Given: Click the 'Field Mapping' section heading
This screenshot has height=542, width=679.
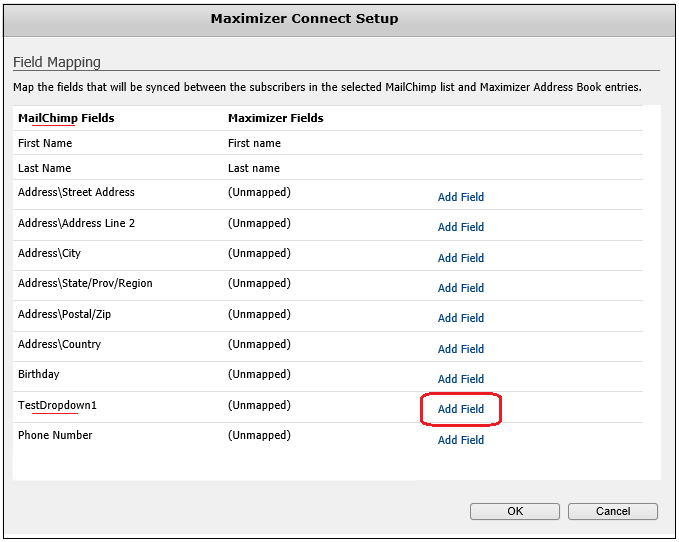Looking at the screenshot, I should click(x=57, y=62).
